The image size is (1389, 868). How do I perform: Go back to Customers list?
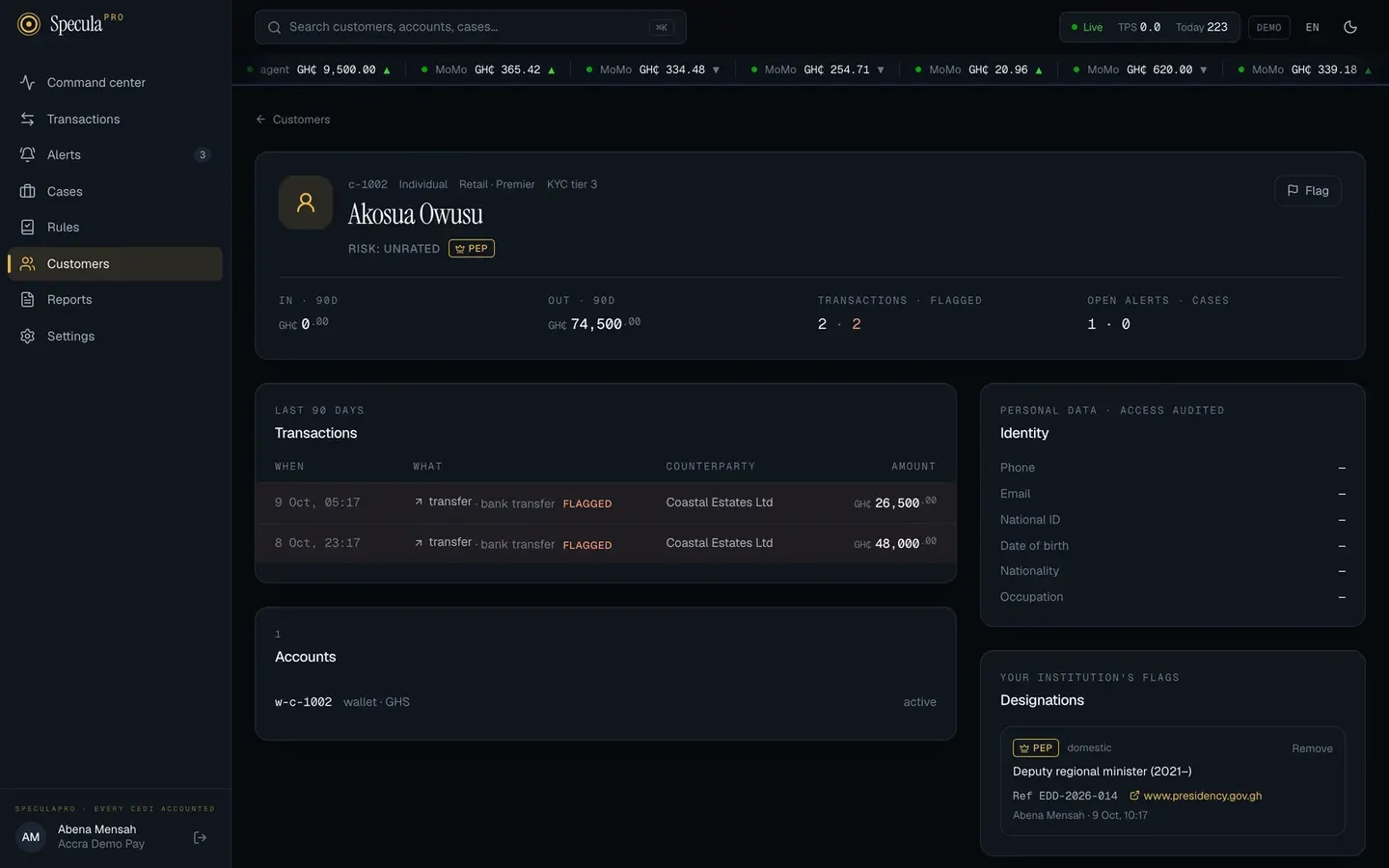293,120
